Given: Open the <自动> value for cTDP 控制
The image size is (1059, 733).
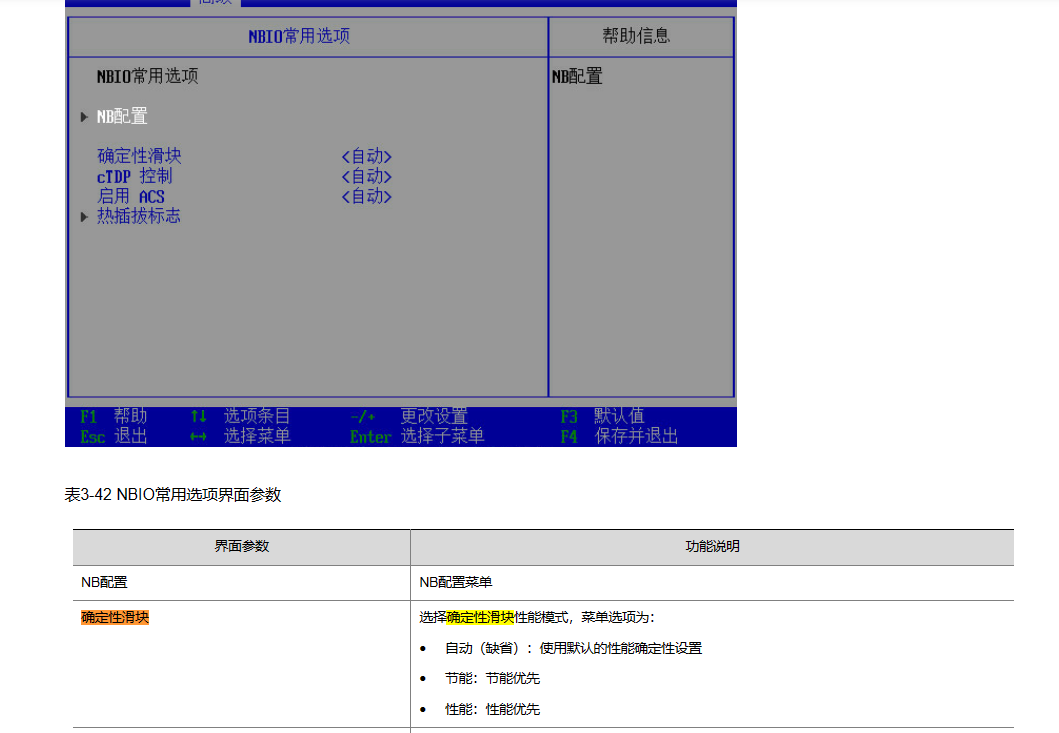Looking at the screenshot, I should point(366,177).
